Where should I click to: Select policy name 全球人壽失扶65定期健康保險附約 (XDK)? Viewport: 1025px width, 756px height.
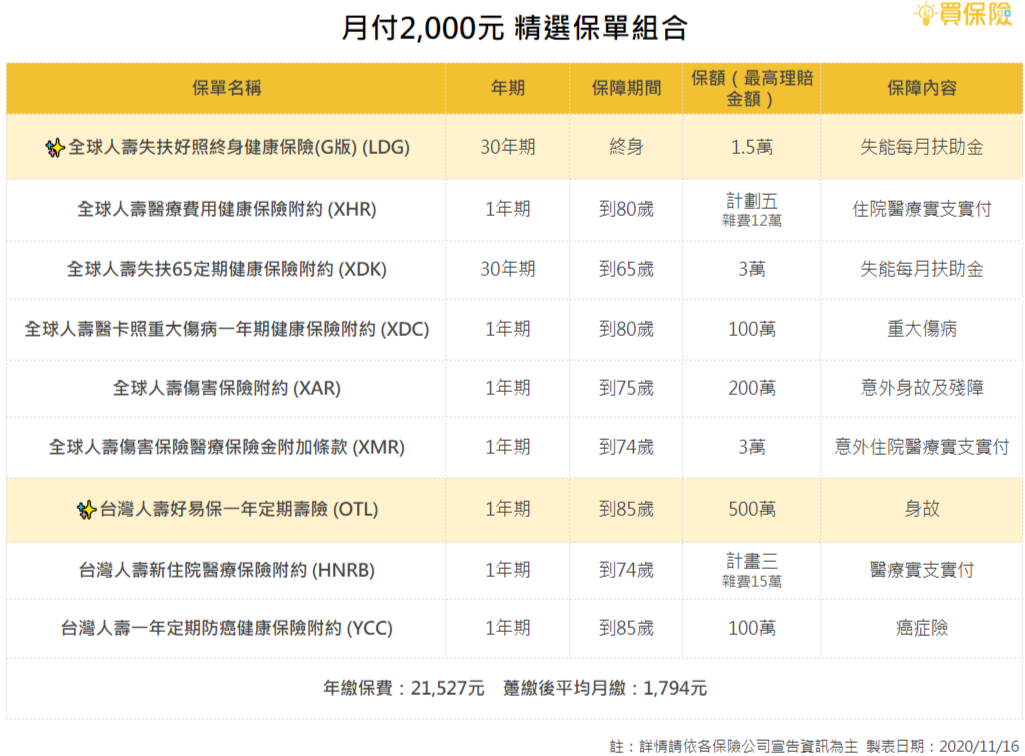click(x=227, y=269)
